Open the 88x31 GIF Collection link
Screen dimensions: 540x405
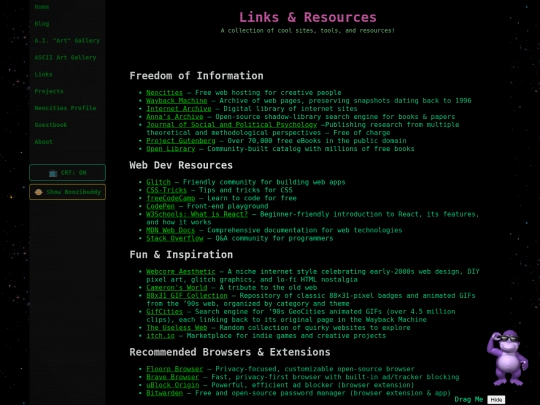[x=187, y=296]
